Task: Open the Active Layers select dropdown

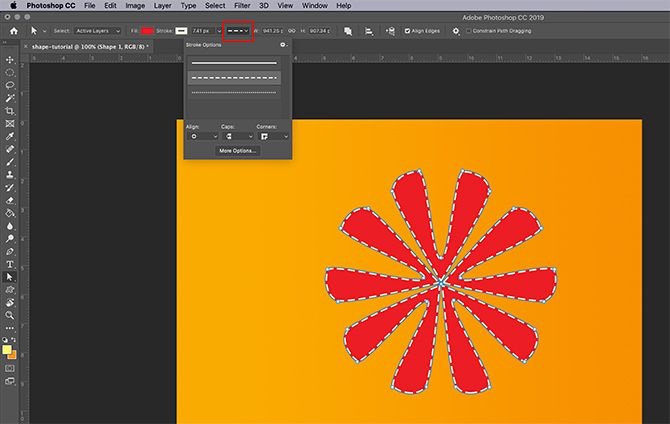Action: point(97,31)
